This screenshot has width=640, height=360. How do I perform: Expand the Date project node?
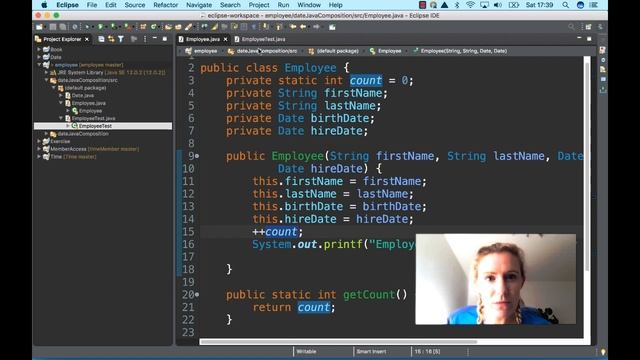(39, 57)
